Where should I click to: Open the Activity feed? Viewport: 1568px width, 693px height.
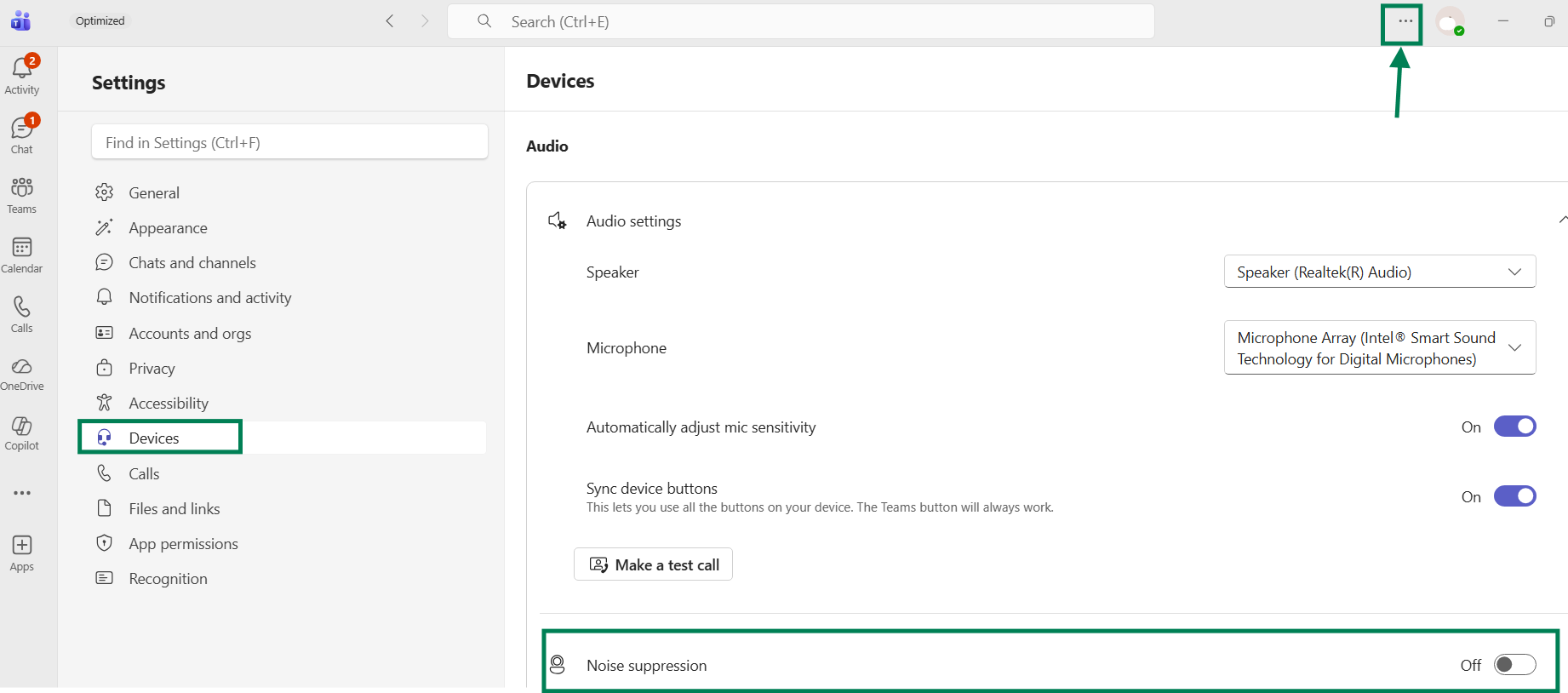22,76
